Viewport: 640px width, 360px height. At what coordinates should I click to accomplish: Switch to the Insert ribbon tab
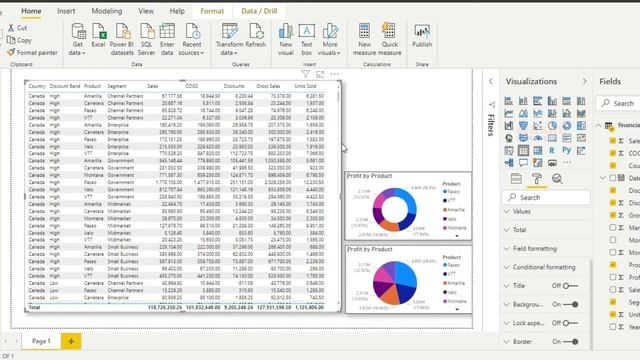point(66,11)
